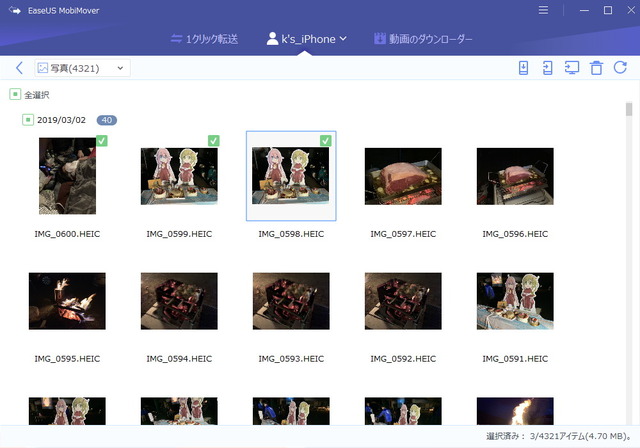Select the IMG_0596.HEIC thumbnail
The image size is (640, 448).
pyautogui.click(x=515, y=176)
